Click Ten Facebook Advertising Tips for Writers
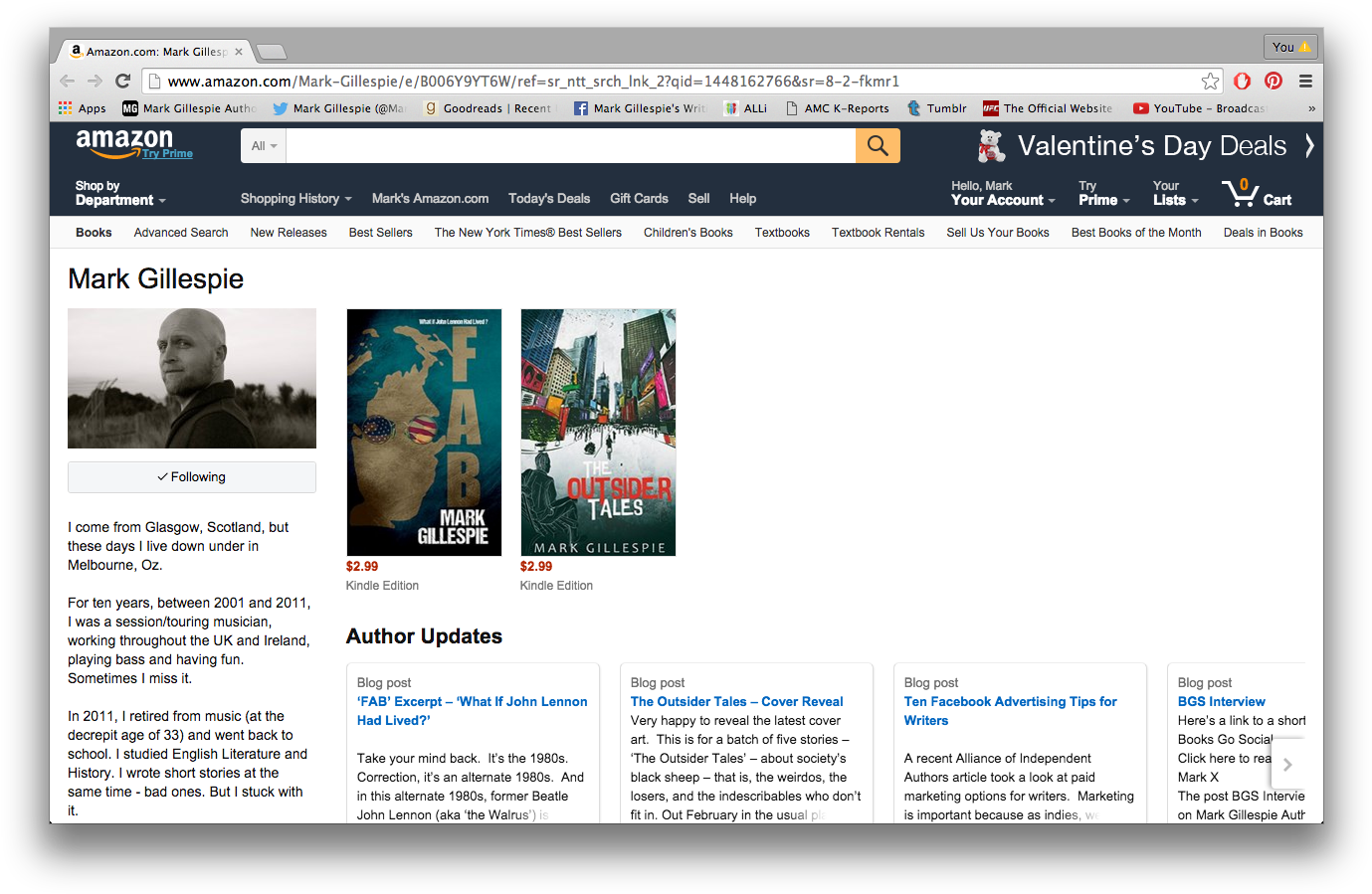Screen dimensions: 1372x894 [x=1010, y=710]
